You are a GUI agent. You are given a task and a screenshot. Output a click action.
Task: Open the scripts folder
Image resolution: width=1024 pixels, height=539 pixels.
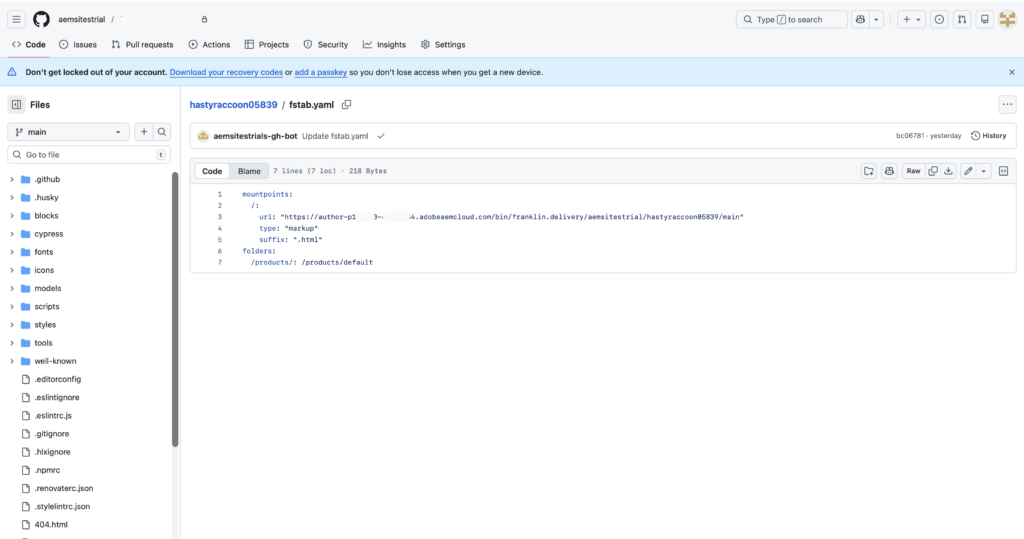46,306
